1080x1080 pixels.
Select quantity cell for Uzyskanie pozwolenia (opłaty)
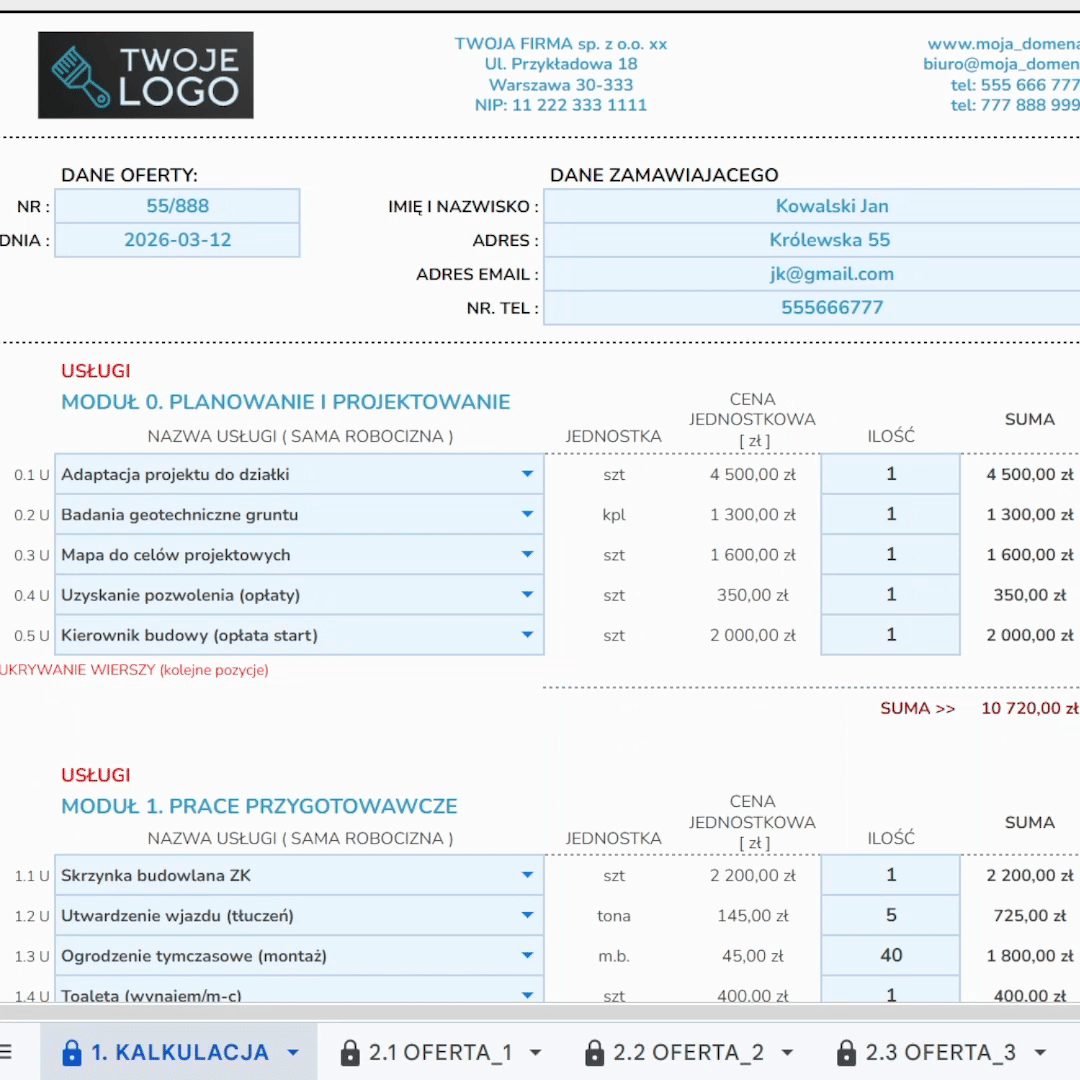coord(891,594)
